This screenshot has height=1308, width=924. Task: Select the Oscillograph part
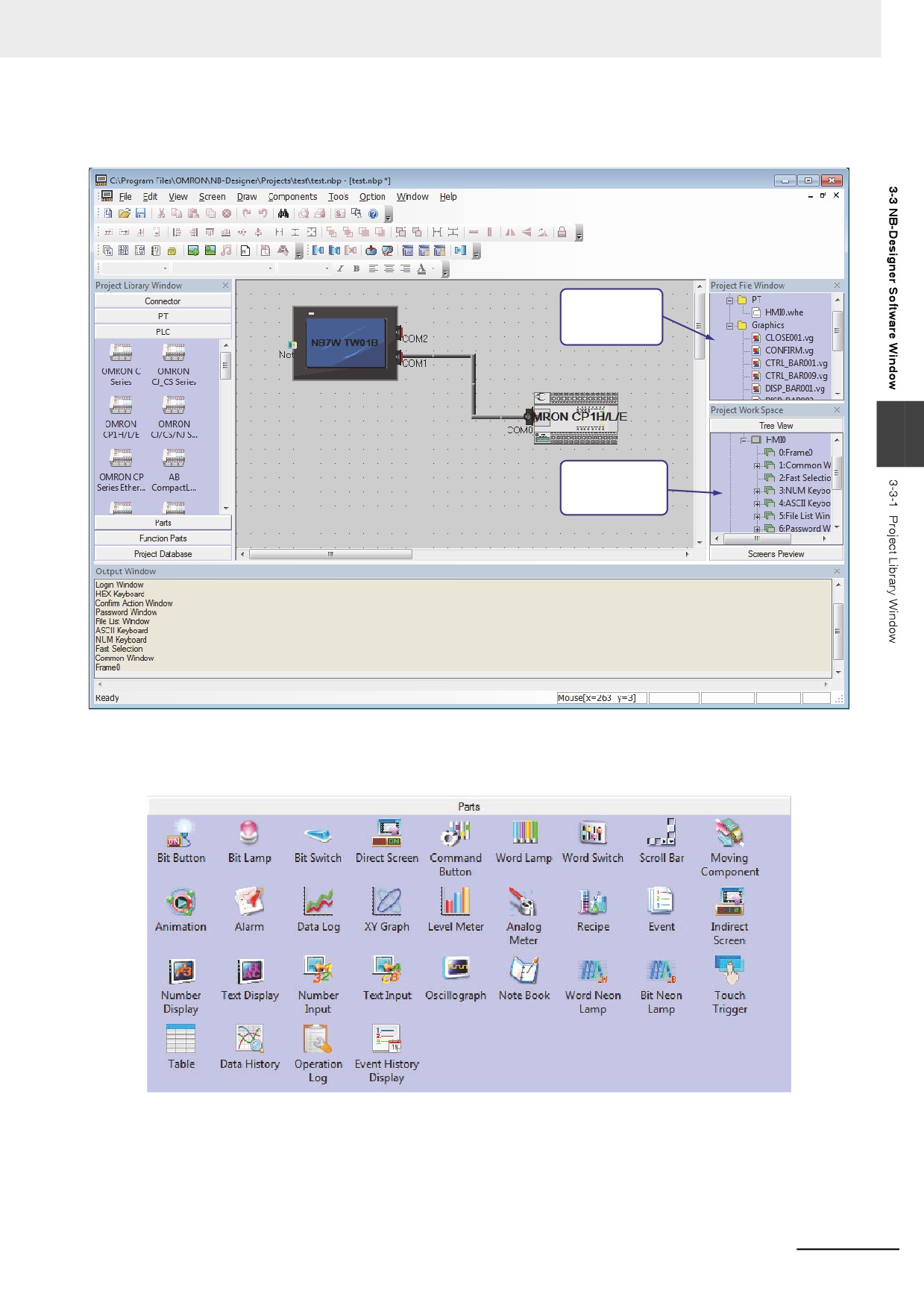pyautogui.click(x=456, y=979)
